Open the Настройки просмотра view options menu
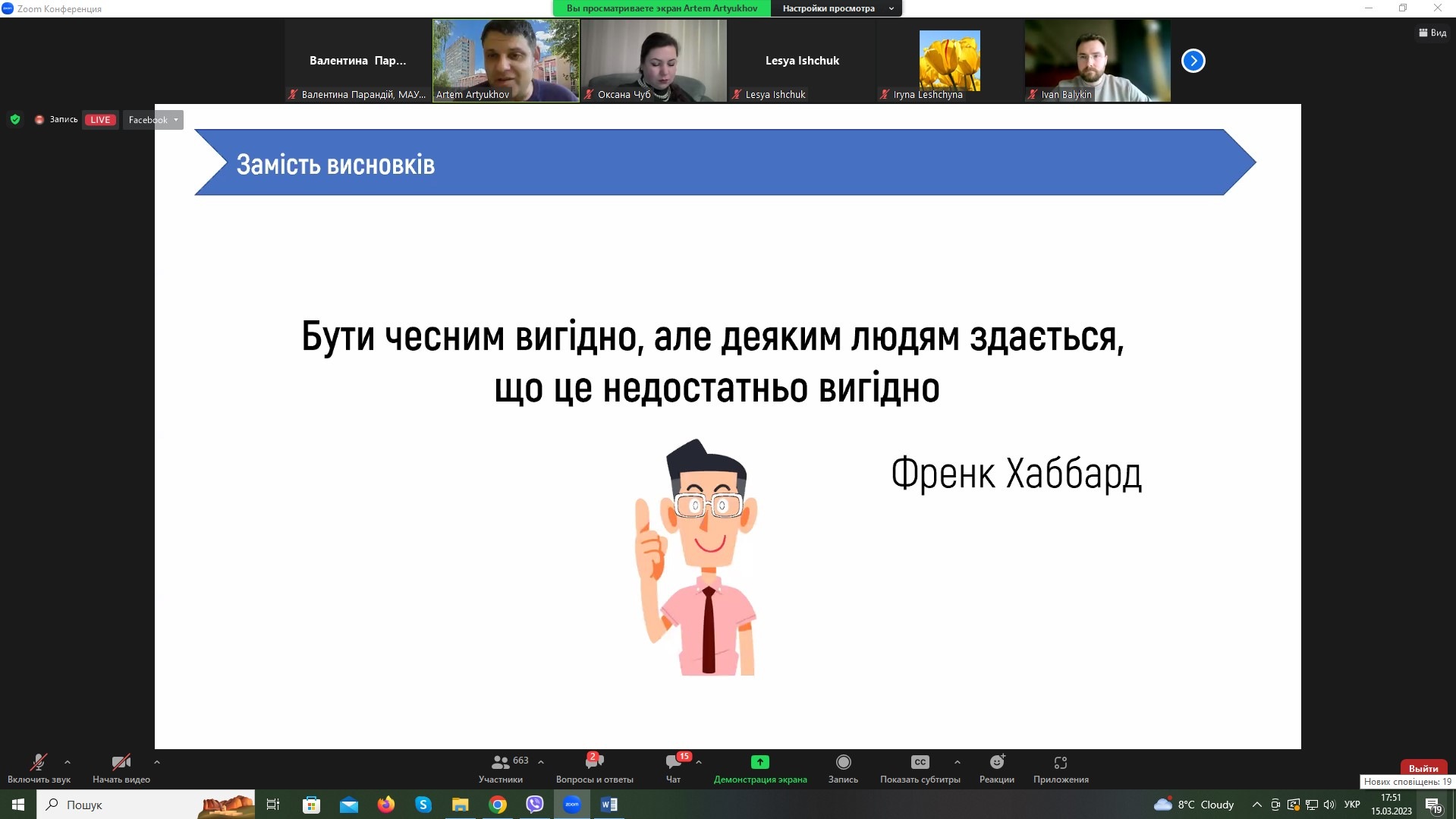This screenshot has height=819, width=1456. click(837, 8)
